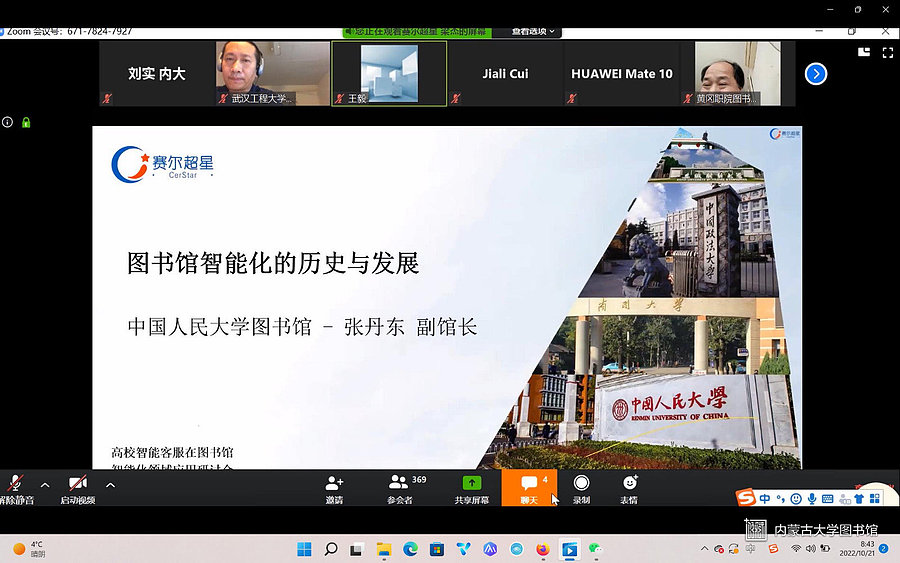
Task: Select the 武汉工程大学 participant video
Action: pos(273,73)
